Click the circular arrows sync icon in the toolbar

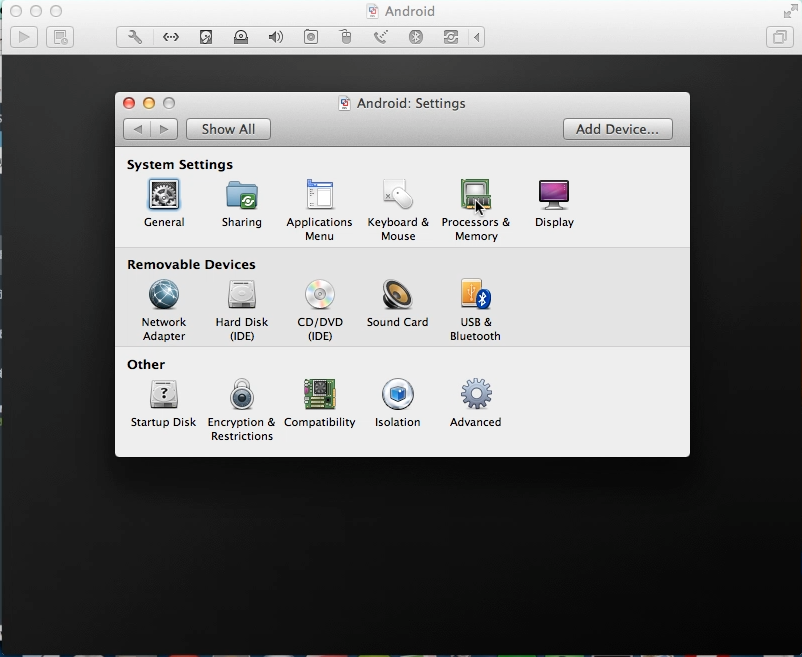(x=451, y=37)
